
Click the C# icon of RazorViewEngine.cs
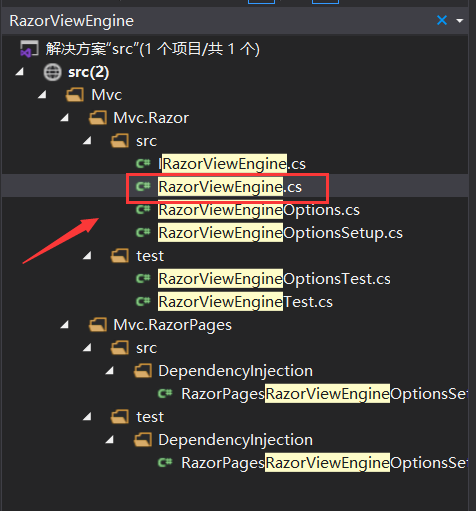[143, 186]
